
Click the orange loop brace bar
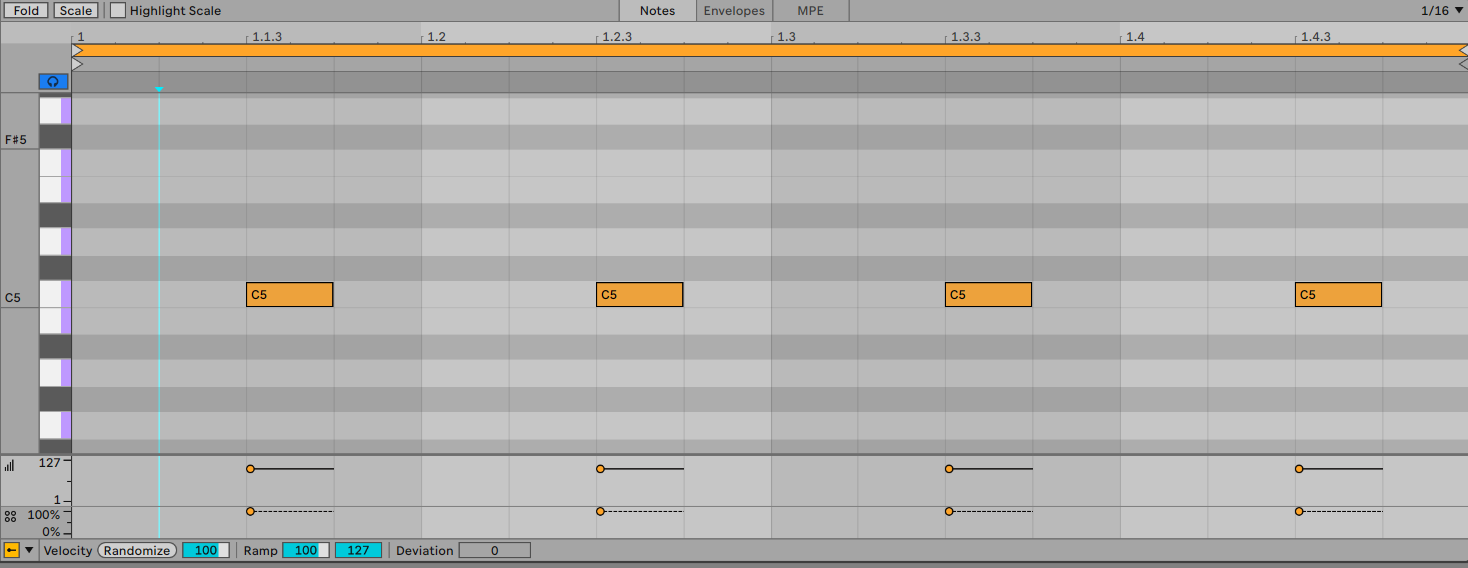(770, 50)
